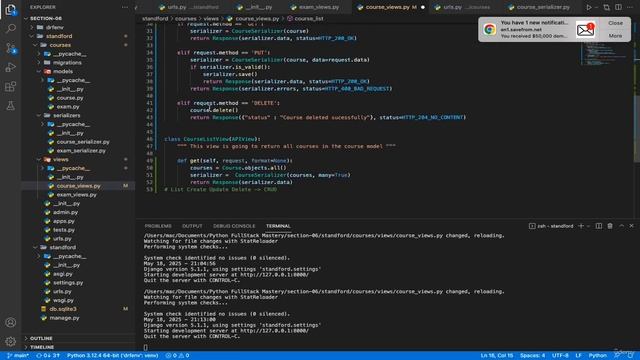The image size is (640, 360).
Task: Click the Explorer more actions ellipsis
Action: pos(124,7)
